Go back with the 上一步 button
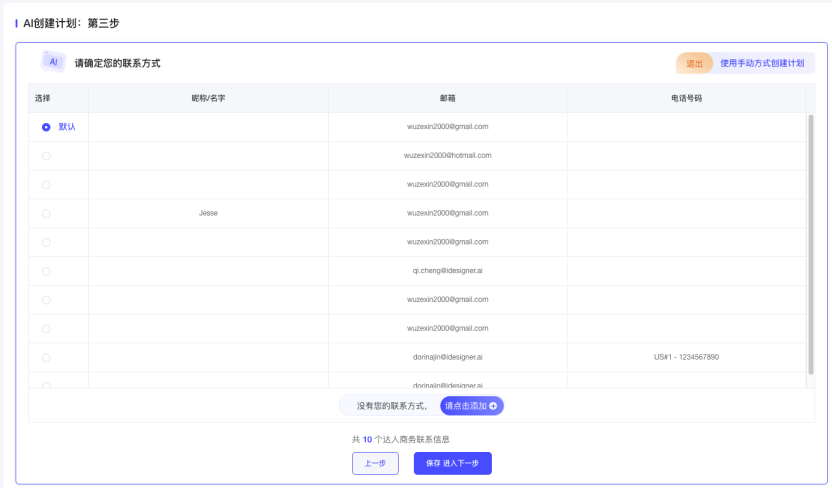This screenshot has width=832, height=488. 375,463
